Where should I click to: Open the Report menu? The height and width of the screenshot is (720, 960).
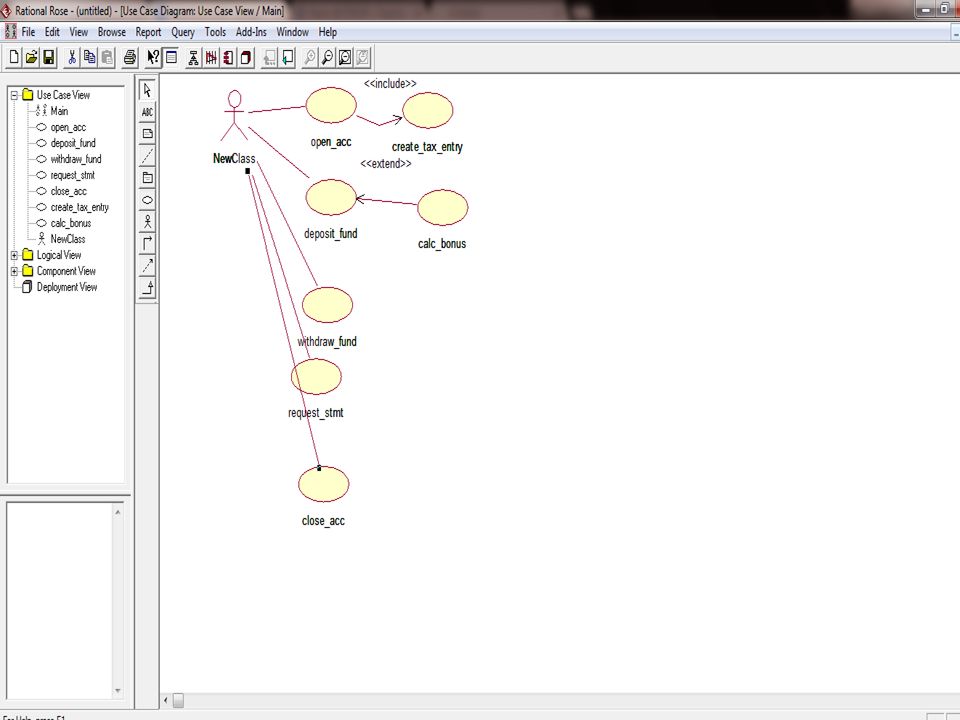coord(148,32)
